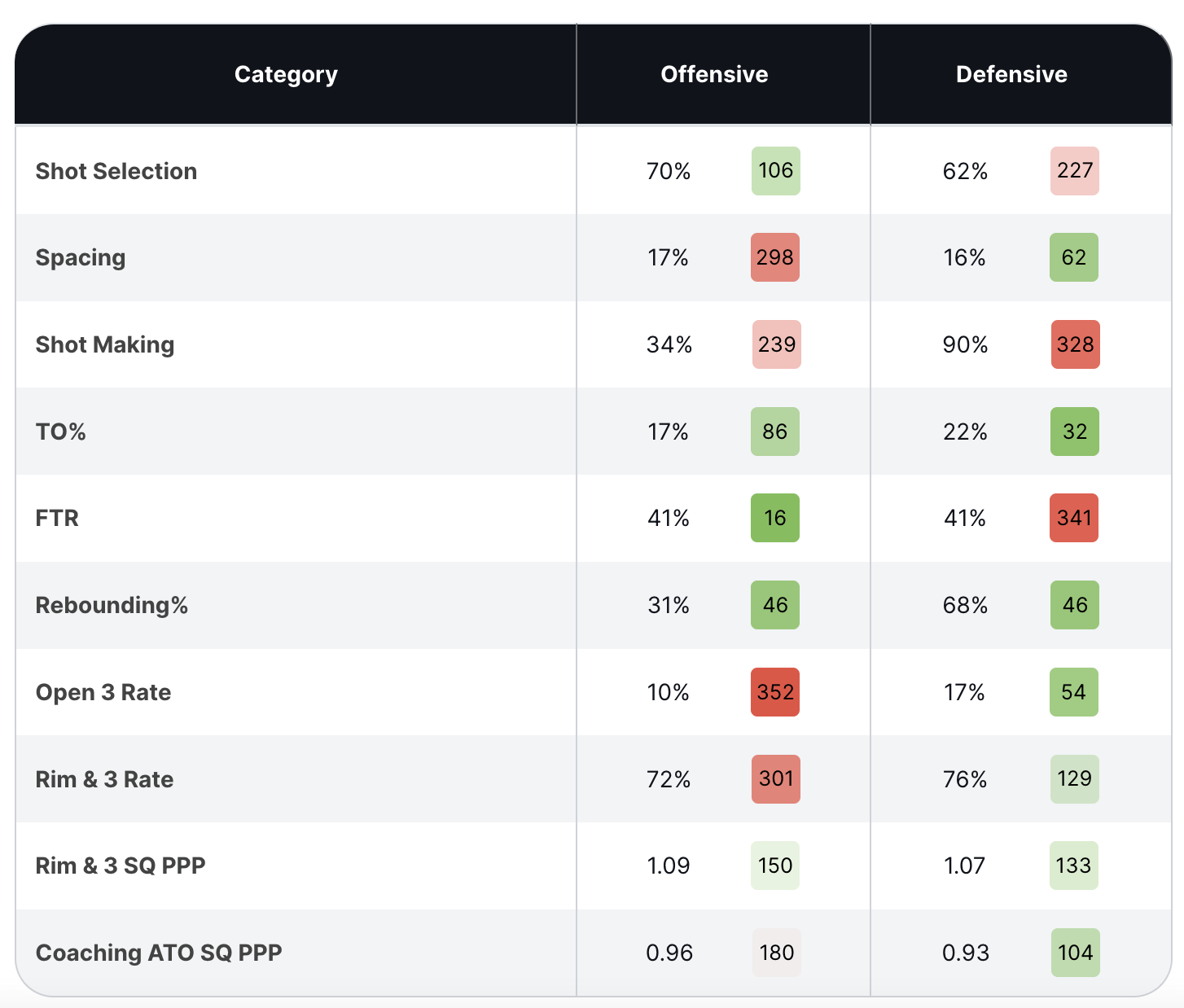Click the Category column header
Viewport: 1184px width, 1008px height.
(286, 74)
